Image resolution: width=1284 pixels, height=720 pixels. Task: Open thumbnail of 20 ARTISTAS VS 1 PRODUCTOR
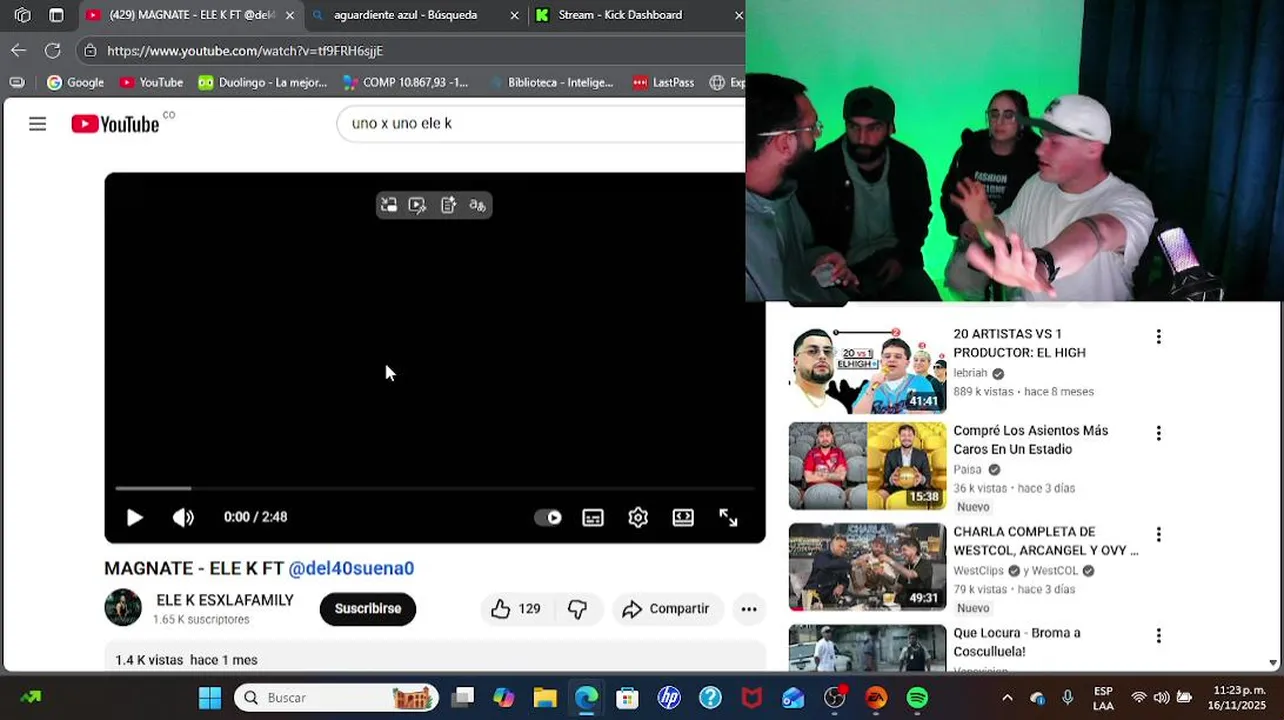pos(867,370)
